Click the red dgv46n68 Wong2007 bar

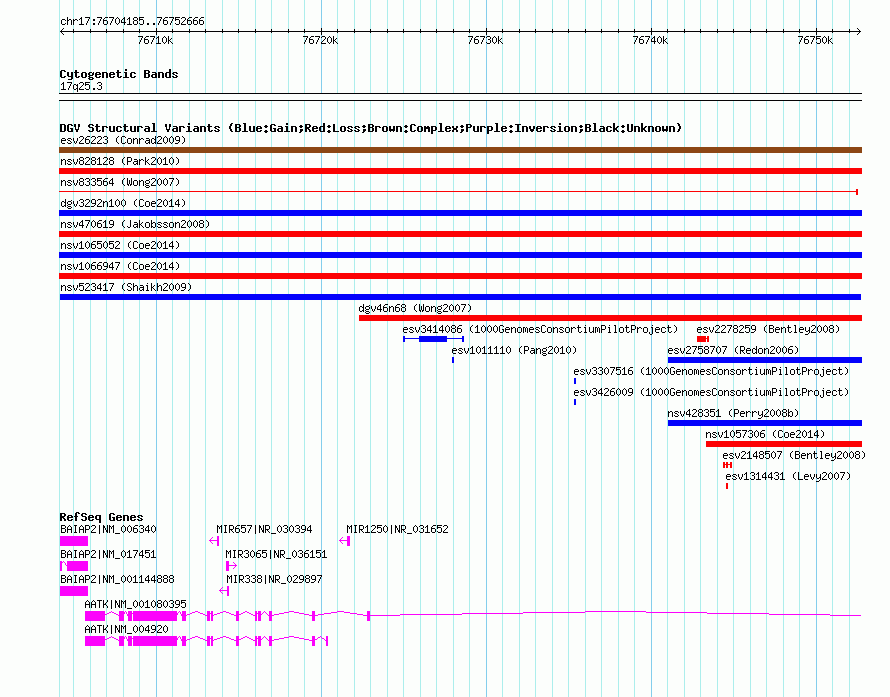point(610,318)
